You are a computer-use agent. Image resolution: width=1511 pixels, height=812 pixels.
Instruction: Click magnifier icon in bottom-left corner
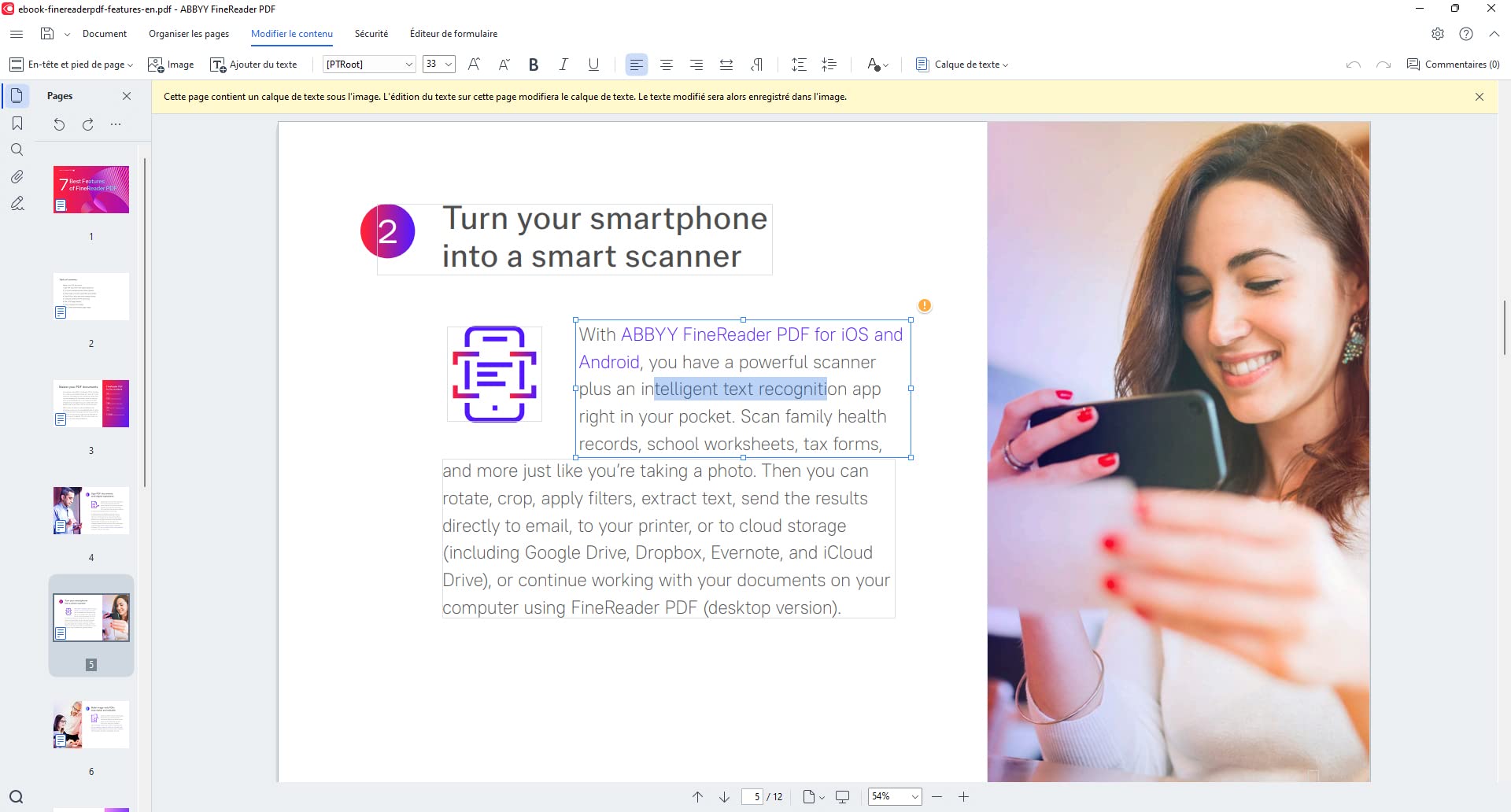[16, 797]
